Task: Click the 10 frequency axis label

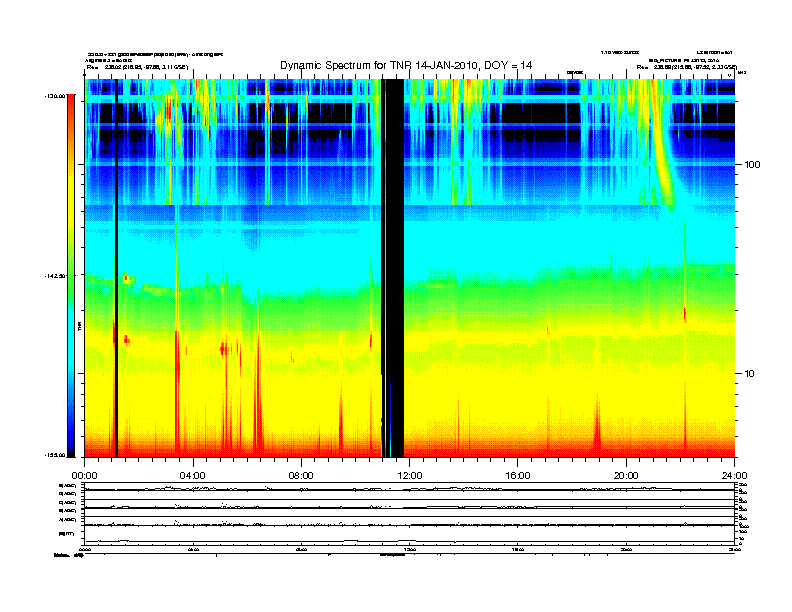Action: pos(750,374)
